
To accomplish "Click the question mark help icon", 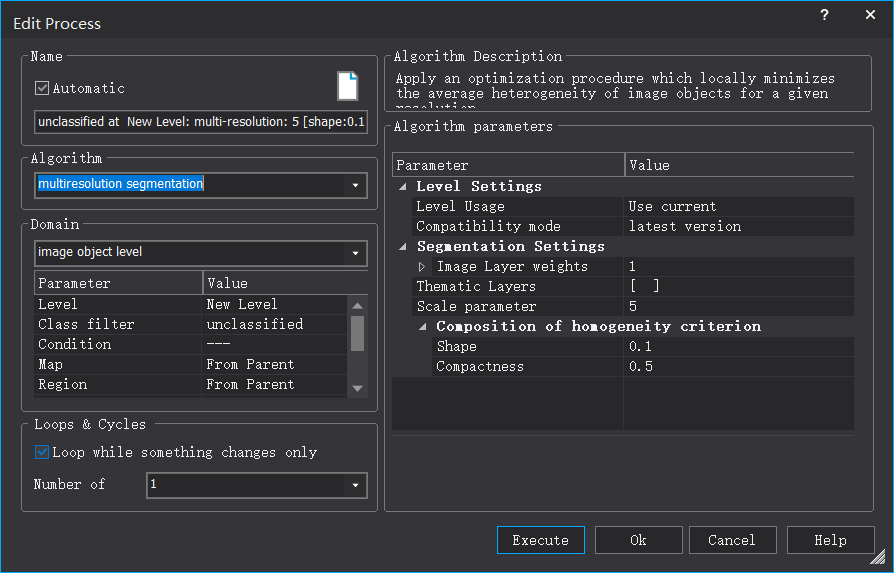I will click(x=824, y=15).
